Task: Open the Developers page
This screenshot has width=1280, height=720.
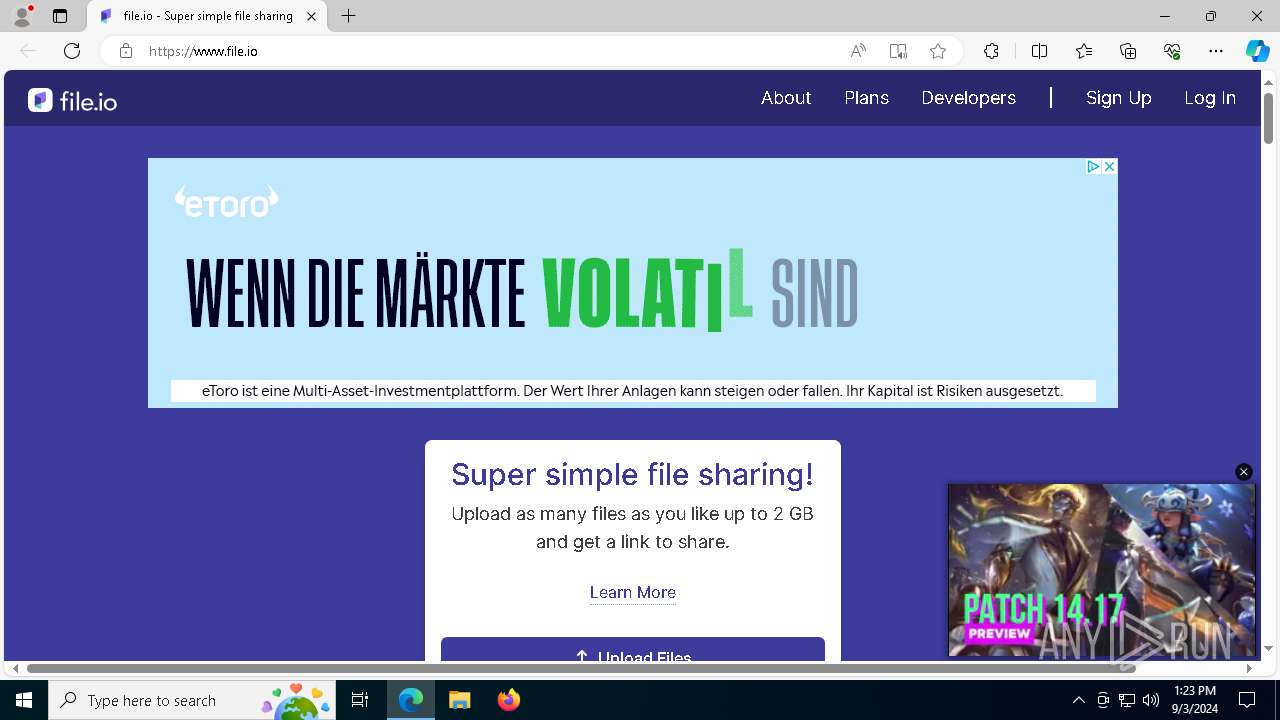Action: click(x=968, y=98)
